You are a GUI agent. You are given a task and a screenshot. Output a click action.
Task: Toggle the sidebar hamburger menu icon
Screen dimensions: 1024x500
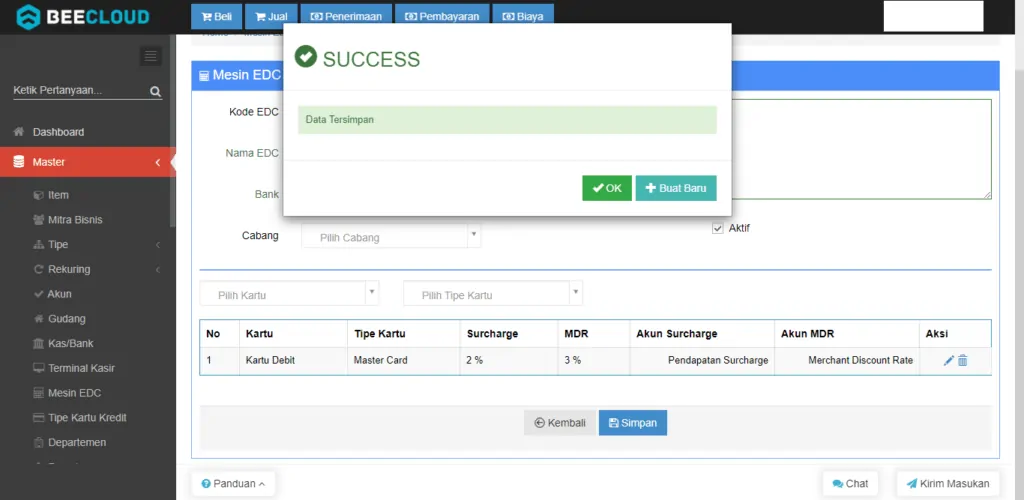point(151,56)
